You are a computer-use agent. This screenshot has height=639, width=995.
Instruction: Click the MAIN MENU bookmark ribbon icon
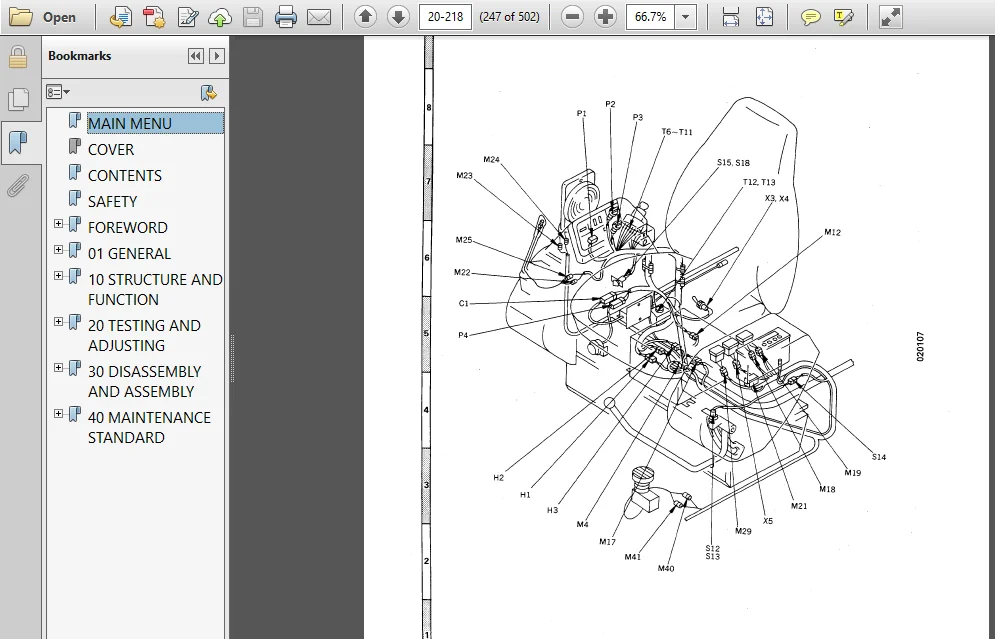75,121
